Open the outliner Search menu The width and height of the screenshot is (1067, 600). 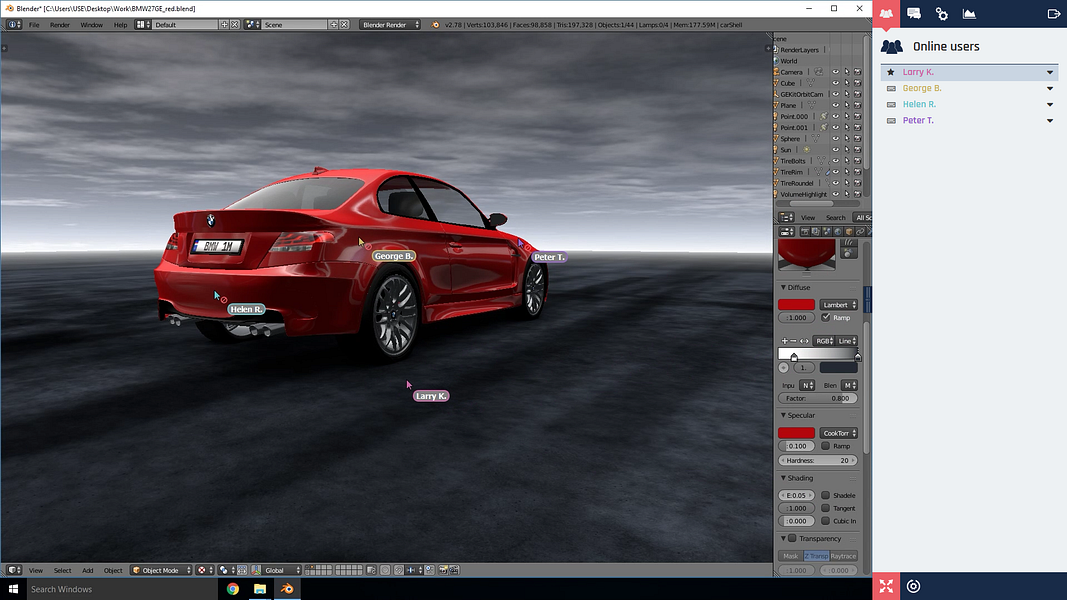[x=835, y=218]
